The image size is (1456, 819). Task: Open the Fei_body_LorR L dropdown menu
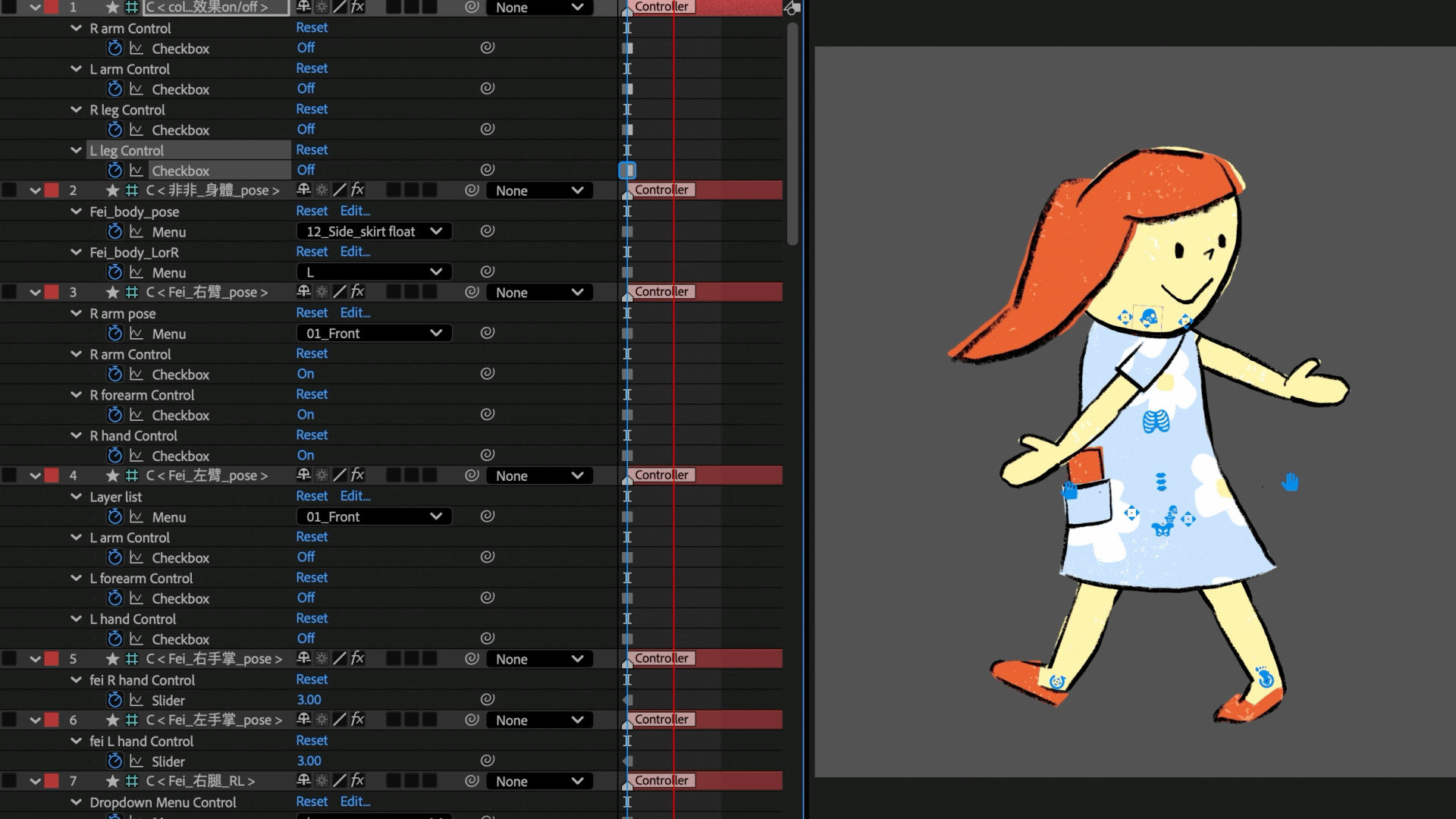point(374,272)
